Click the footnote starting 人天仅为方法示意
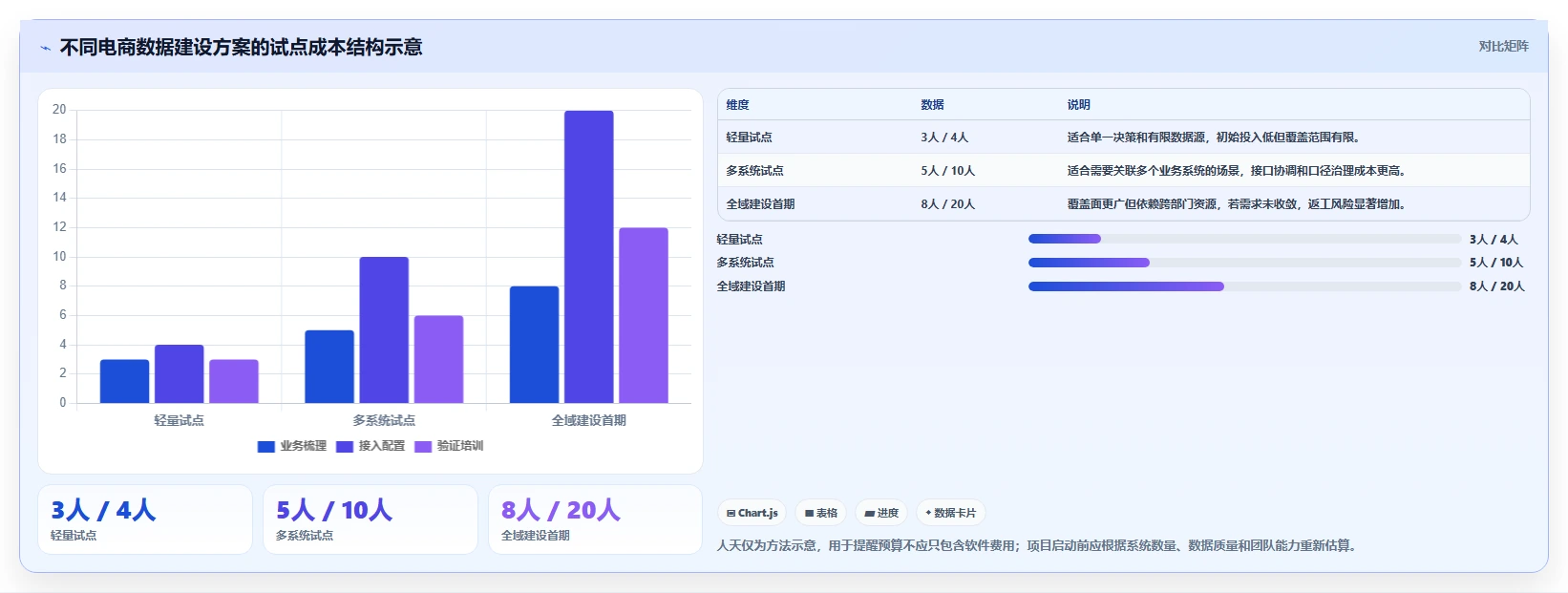The width and height of the screenshot is (1568, 593). pyautogui.click(x=1038, y=546)
